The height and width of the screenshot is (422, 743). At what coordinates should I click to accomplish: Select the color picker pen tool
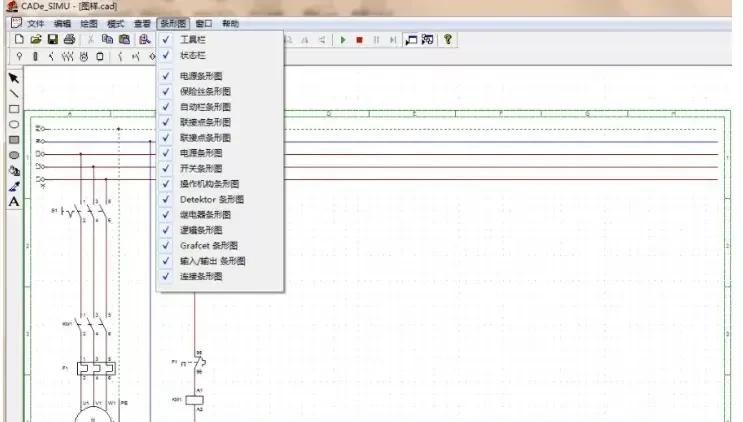point(14,186)
